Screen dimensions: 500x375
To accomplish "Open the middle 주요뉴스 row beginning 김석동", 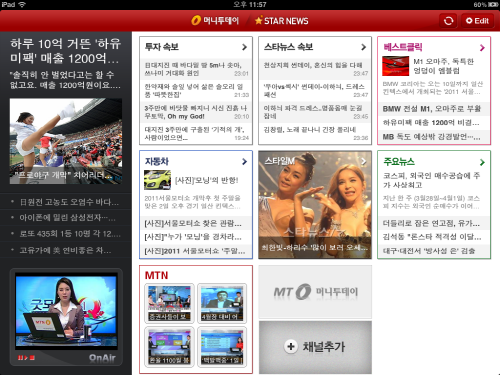I will (x=434, y=237).
